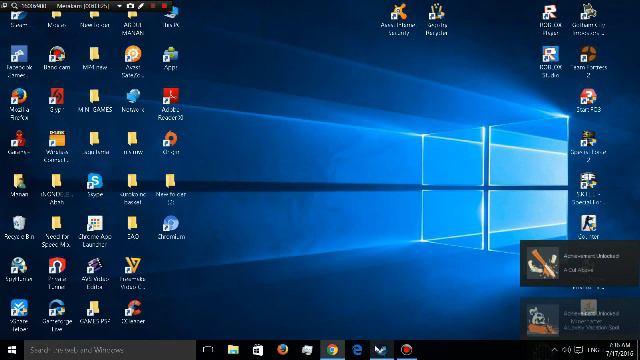Open File Explorer from the taskbar
This screenshot has height=360, width=640.
pyautogui.click(x=233, y=350)
